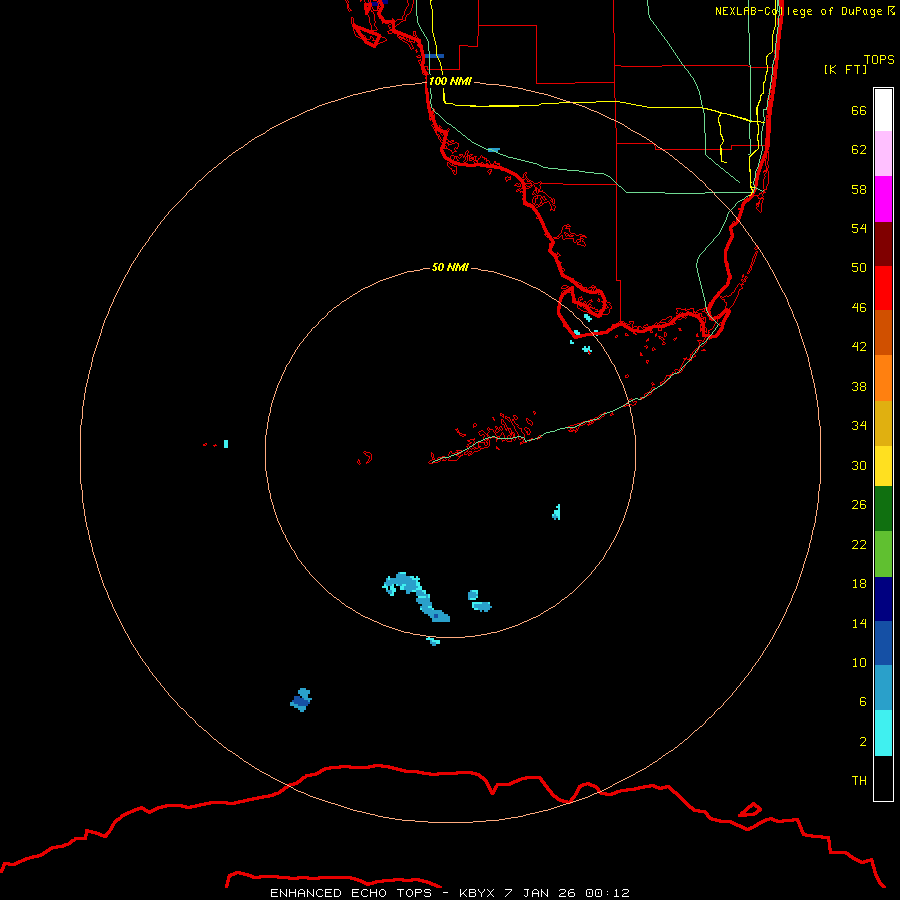Click the dark red 54 kft swatch
900x900 pixels.
click(x=883, y=244)
